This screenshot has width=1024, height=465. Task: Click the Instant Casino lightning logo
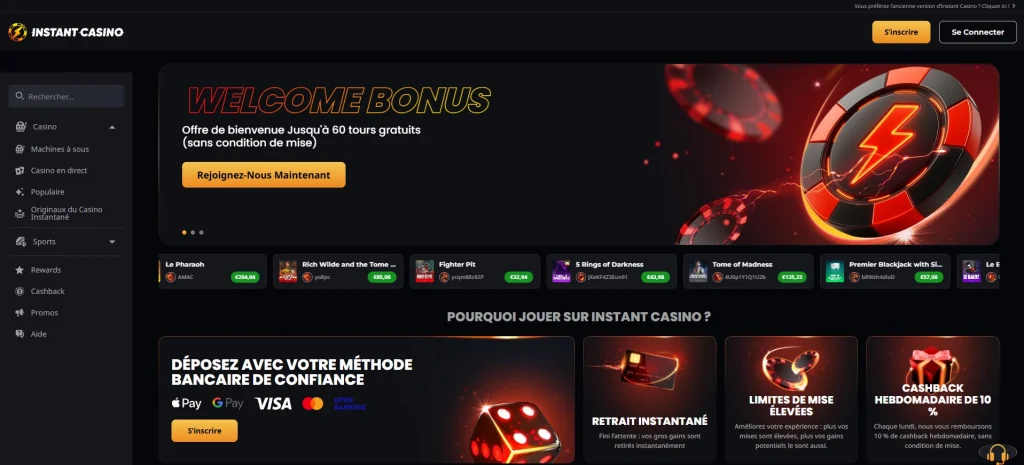[x=18, y=32]
